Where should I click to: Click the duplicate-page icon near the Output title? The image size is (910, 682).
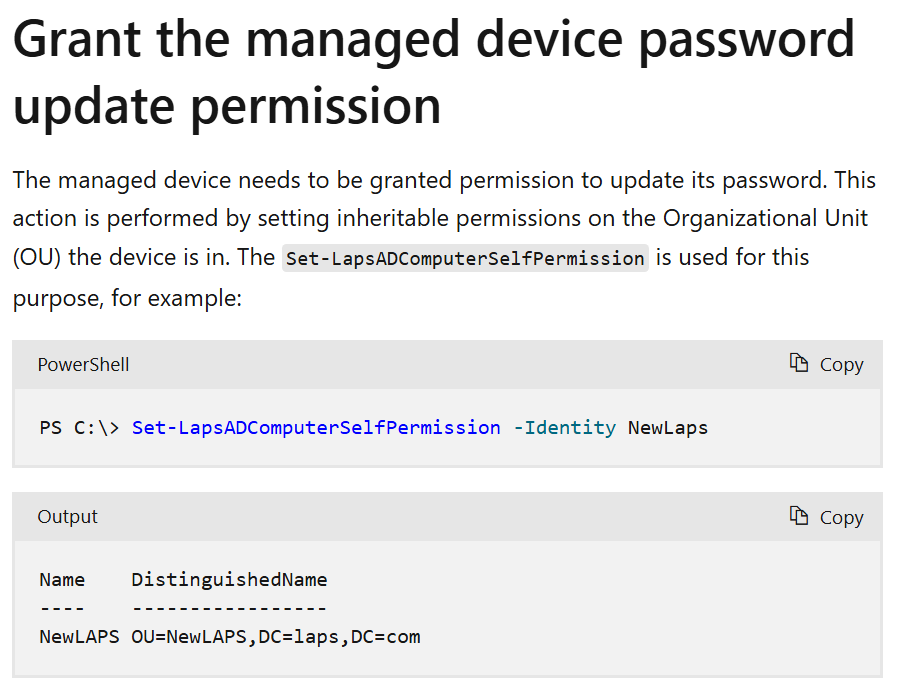point(797,517)
